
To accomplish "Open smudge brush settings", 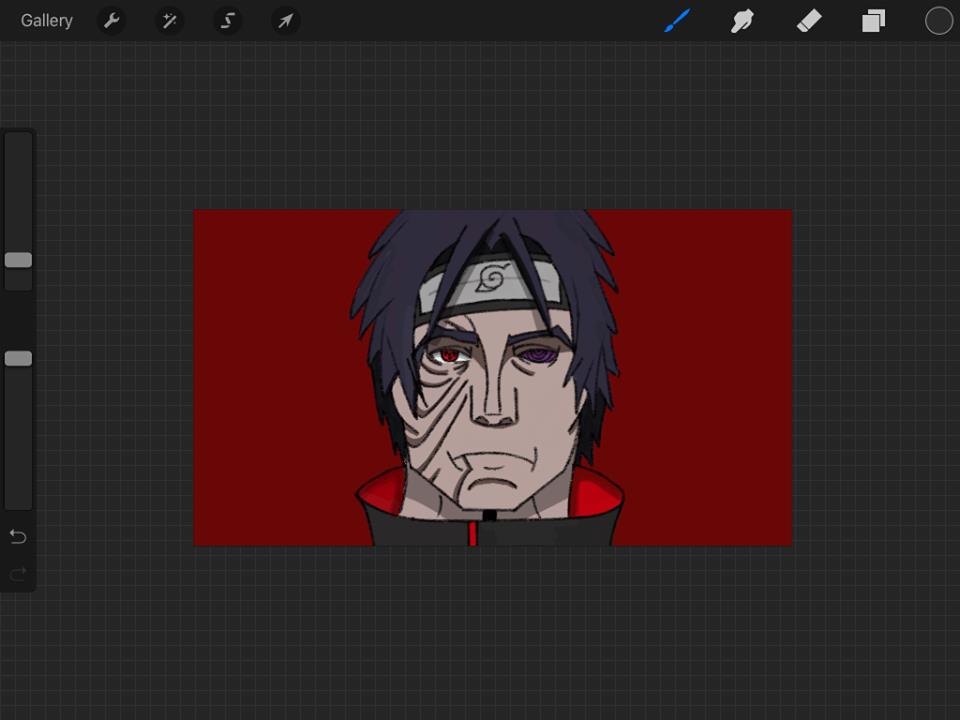I will pos(742,20).
